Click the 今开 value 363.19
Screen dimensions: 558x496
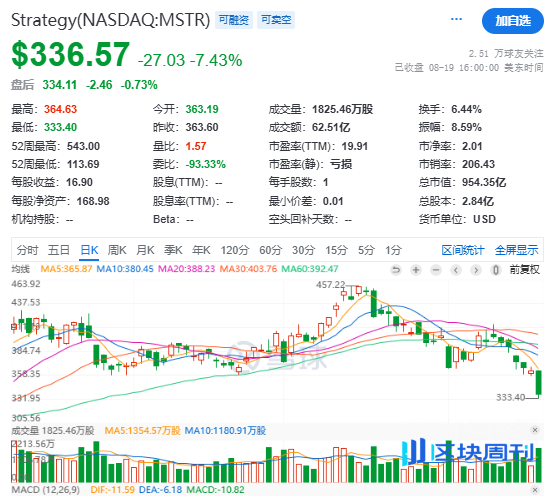[x=202, y=109]
